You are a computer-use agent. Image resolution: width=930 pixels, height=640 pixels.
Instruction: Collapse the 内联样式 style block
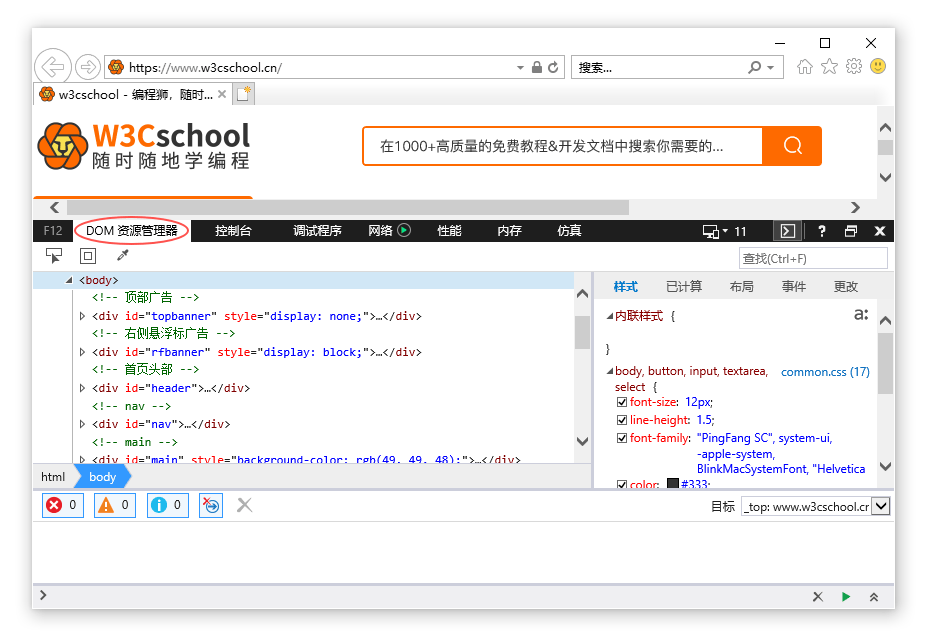click(610, 315)
